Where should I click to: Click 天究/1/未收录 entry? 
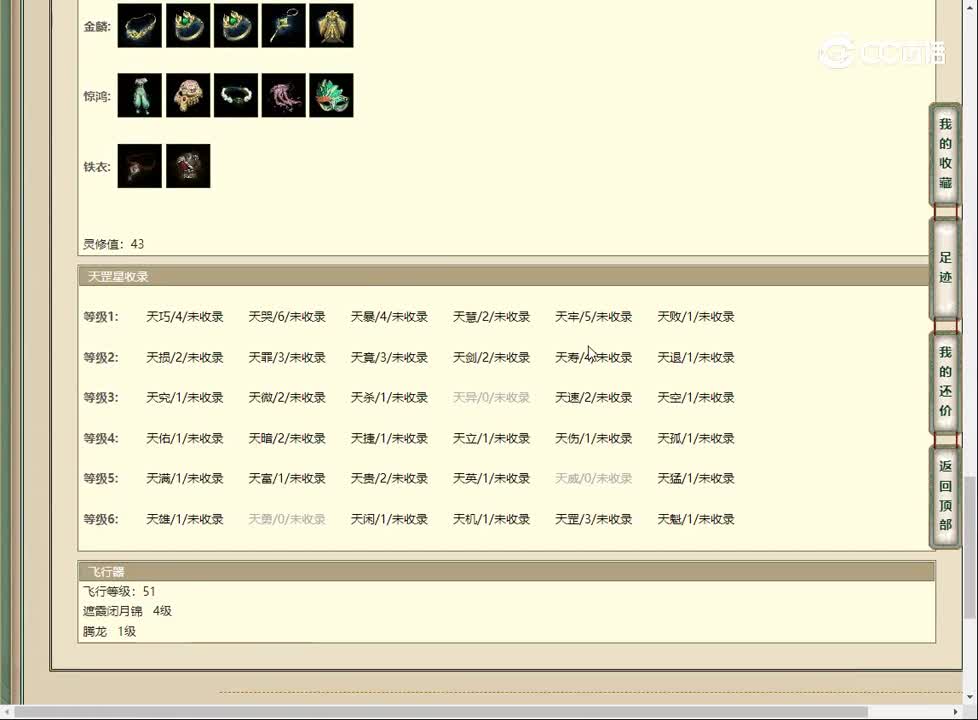tap(185, 397)
